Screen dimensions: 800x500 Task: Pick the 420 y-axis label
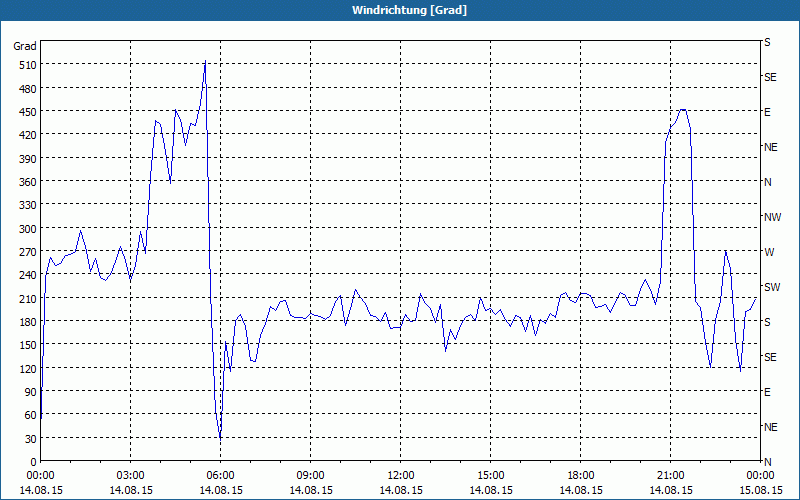28,135
